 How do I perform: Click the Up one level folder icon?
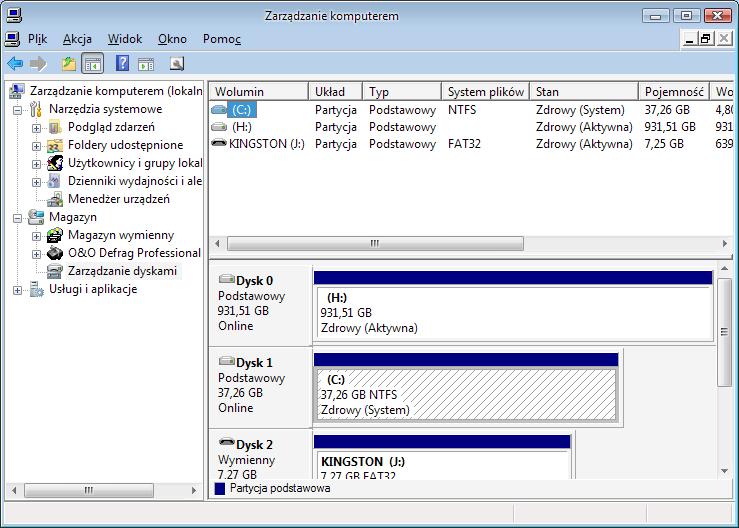pos(69,63)
